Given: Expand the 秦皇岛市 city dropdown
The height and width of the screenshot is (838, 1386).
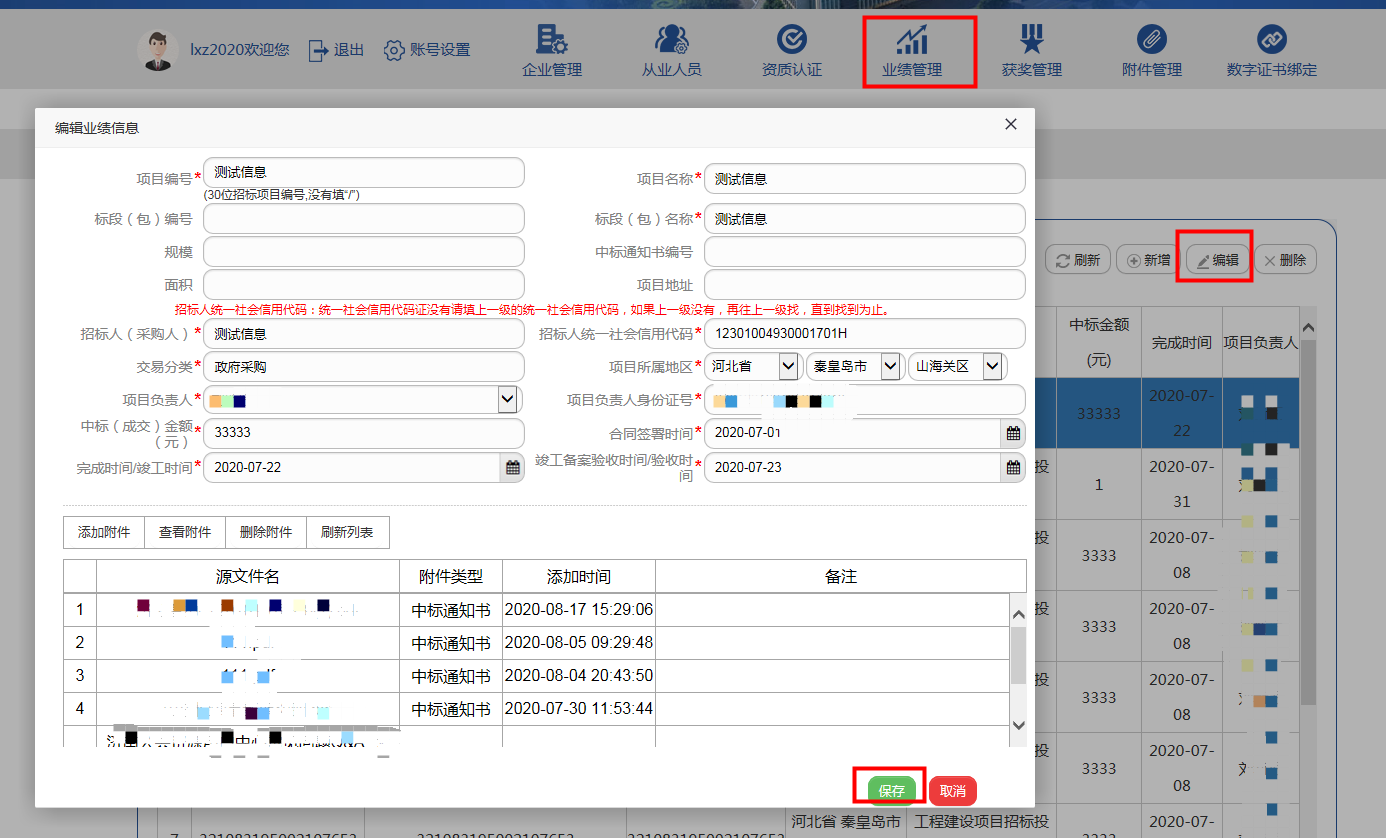Looking at the screenshot, I should click(890, 367).
